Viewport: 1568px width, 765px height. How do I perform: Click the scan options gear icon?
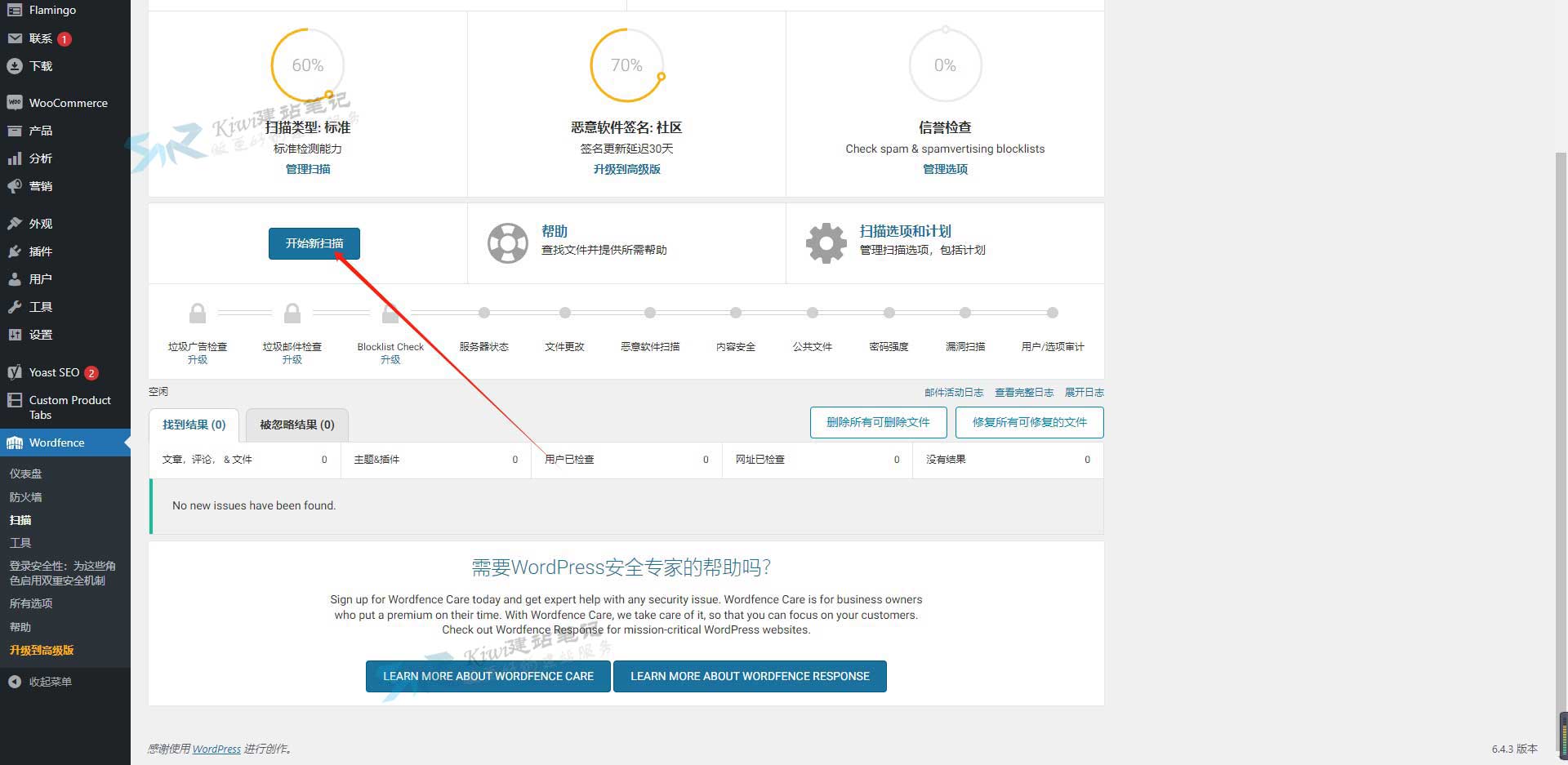click(826, 243)
